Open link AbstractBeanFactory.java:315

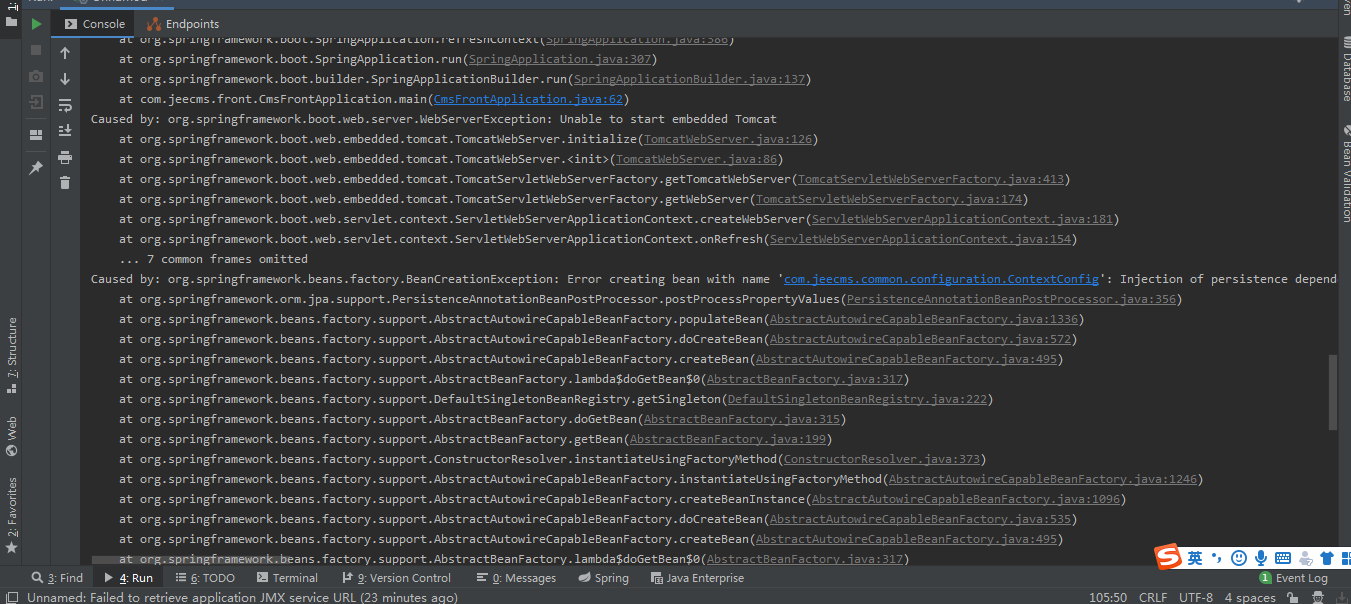click(x=742, y=419)
